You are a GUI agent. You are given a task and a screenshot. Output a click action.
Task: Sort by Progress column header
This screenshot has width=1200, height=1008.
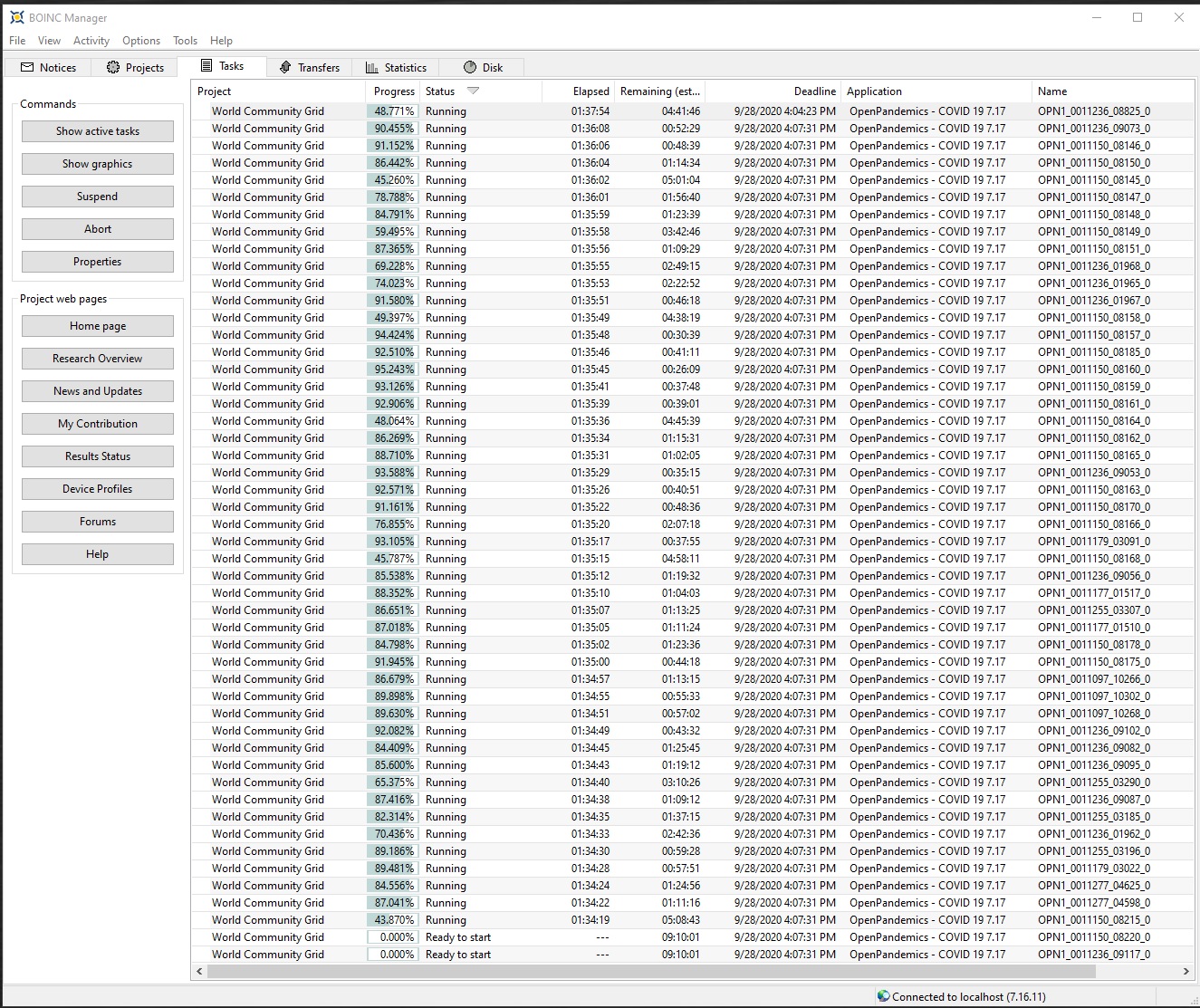[x=393, y=91]
